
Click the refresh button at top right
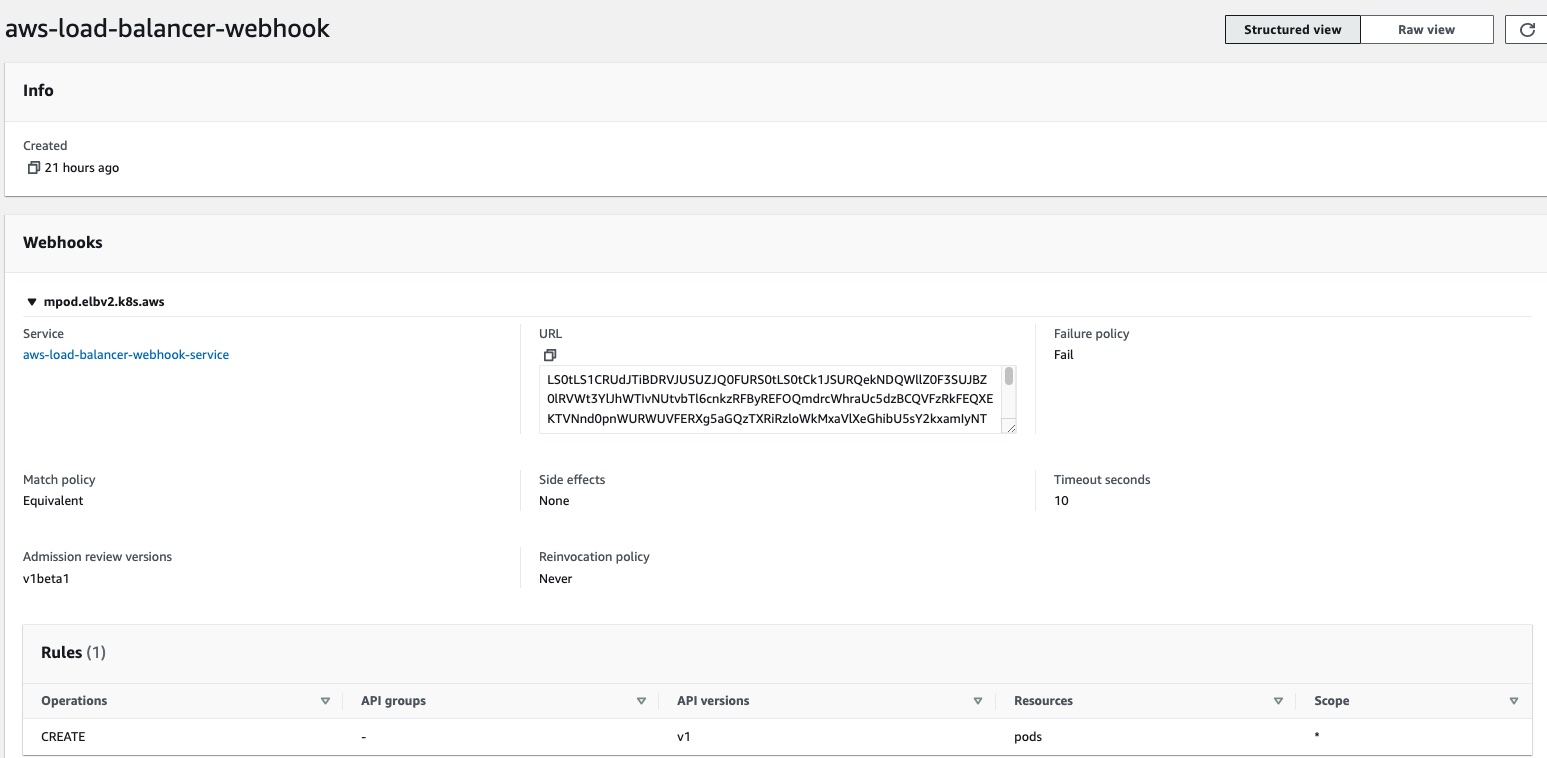tap(1526, 30)
